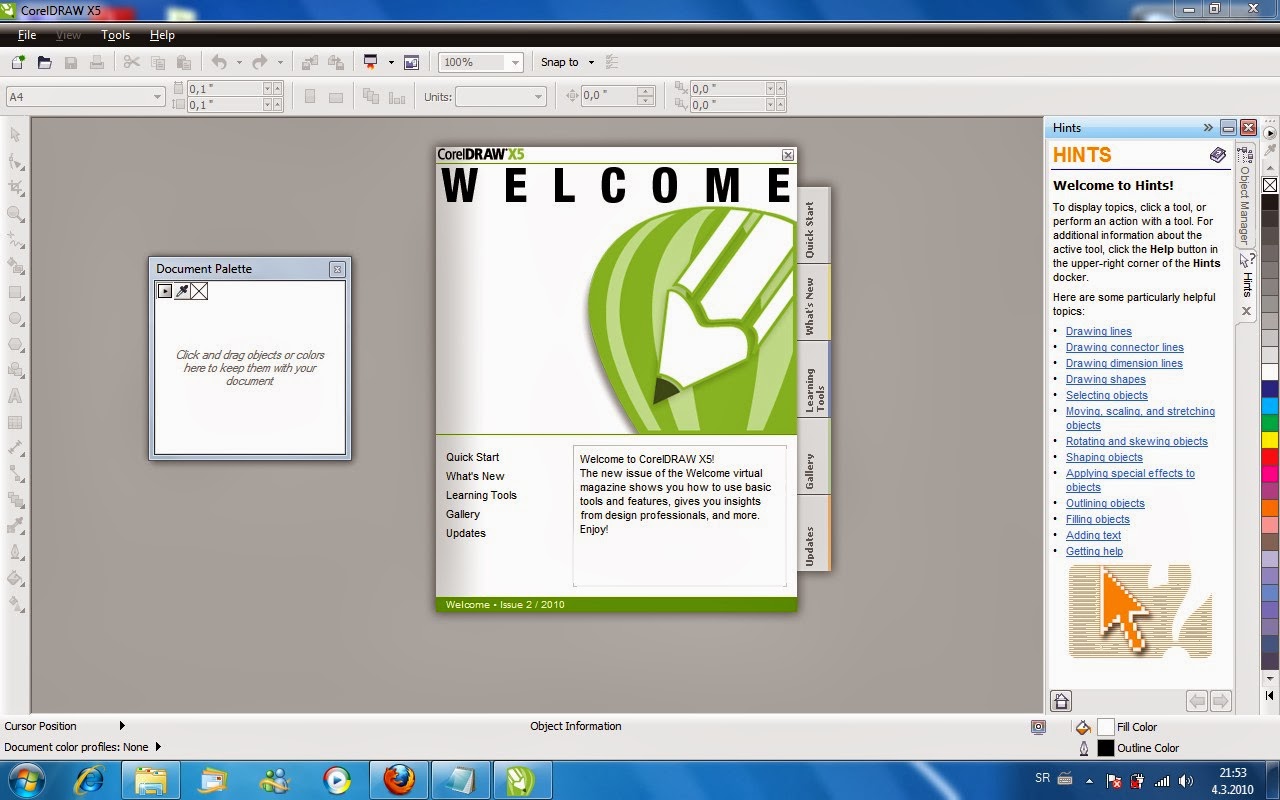Show the Welcome screen toolbar icon
The image size is (1280, 800).
tap(411, 62)
